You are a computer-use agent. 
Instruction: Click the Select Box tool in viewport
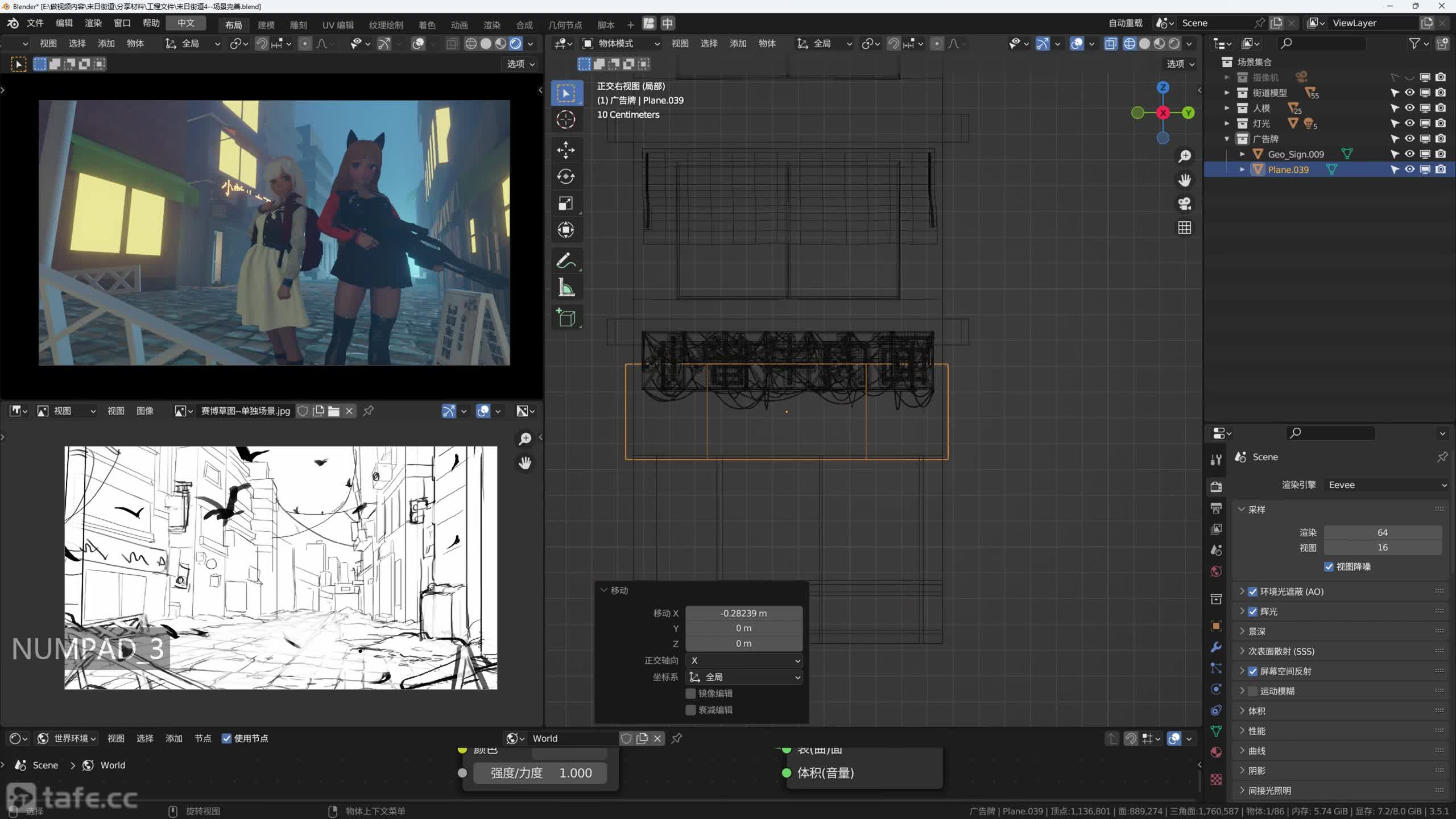click(x=565, y=93)
